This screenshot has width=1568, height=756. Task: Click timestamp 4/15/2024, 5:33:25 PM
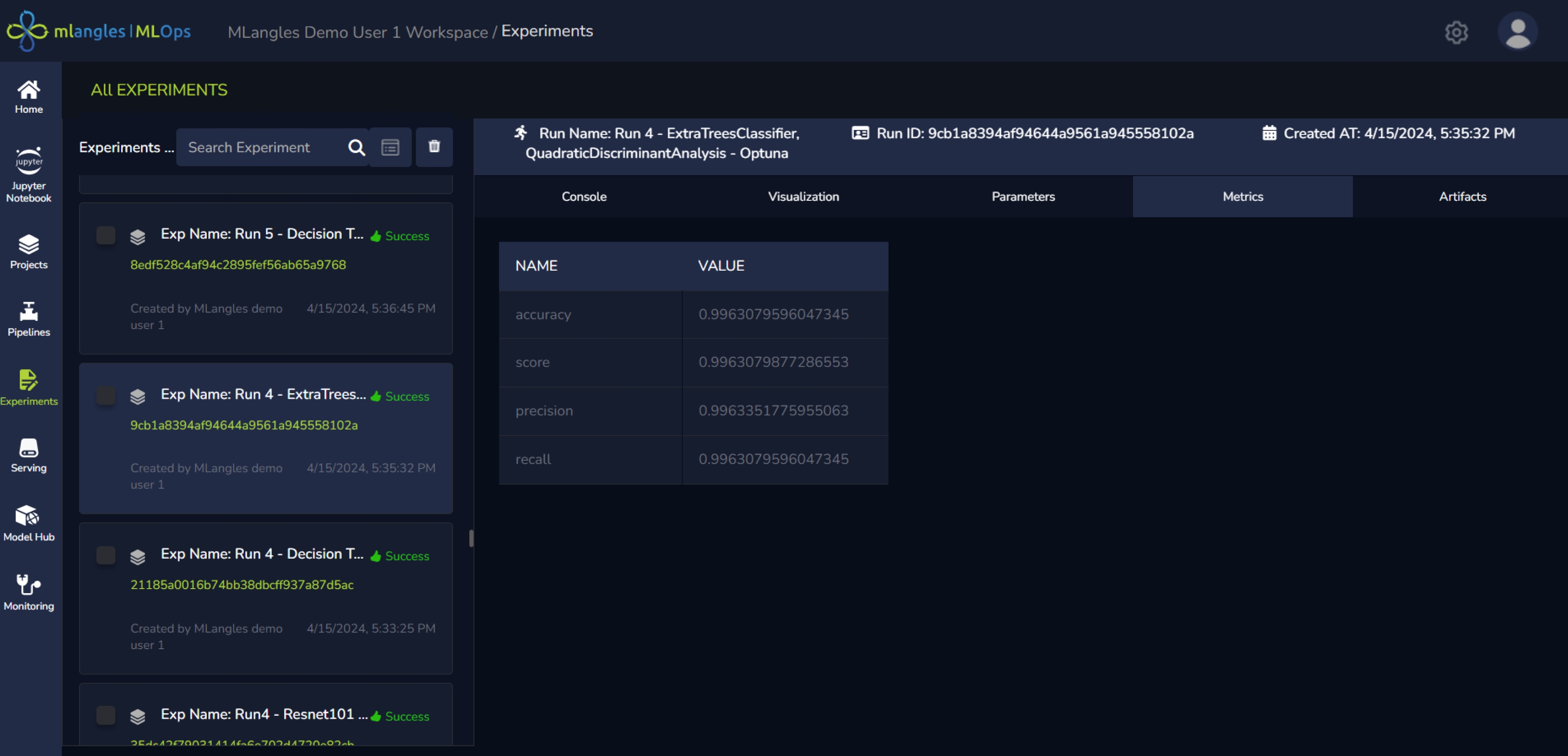coord(371,628)
